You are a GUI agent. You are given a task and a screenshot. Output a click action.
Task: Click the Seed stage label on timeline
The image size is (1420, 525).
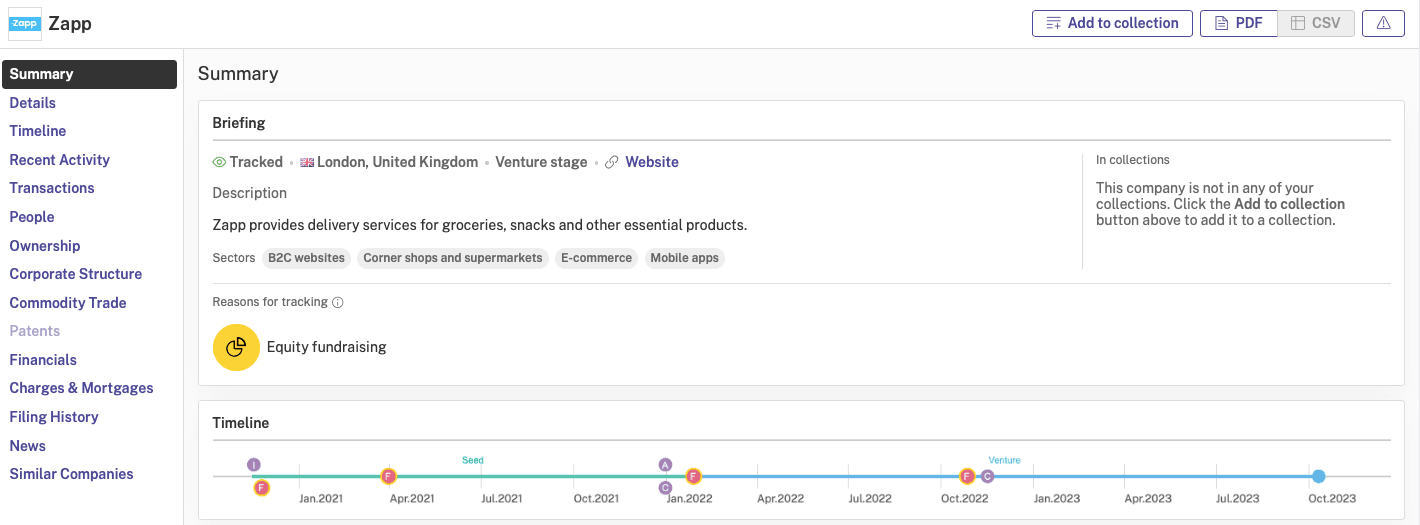[473, 460]
